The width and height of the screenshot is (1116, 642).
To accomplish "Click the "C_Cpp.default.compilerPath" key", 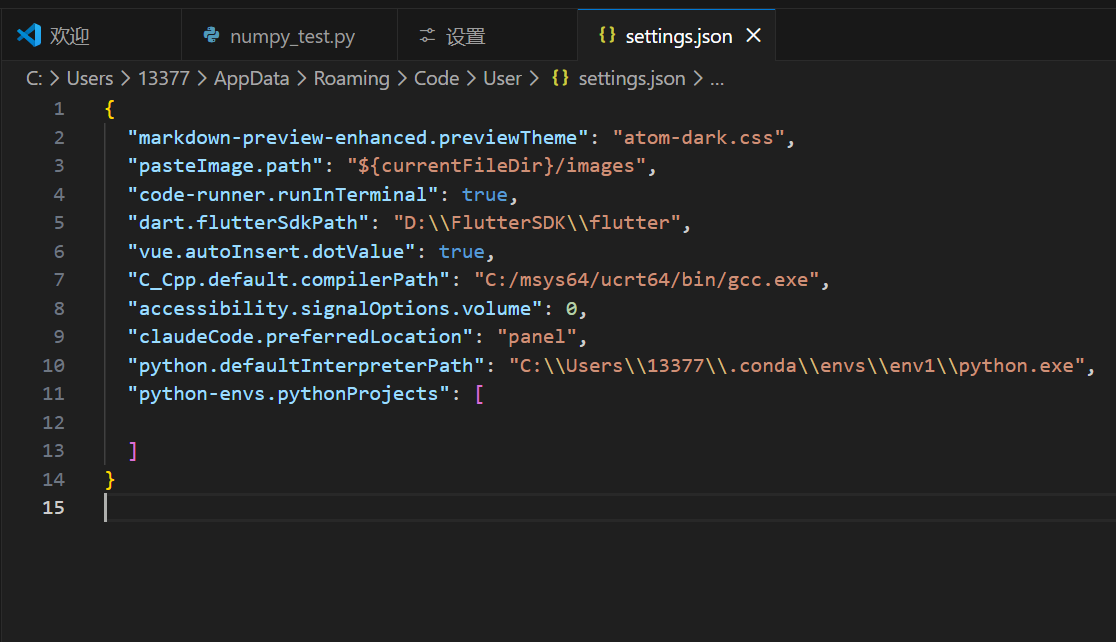I will click(288, 280).
